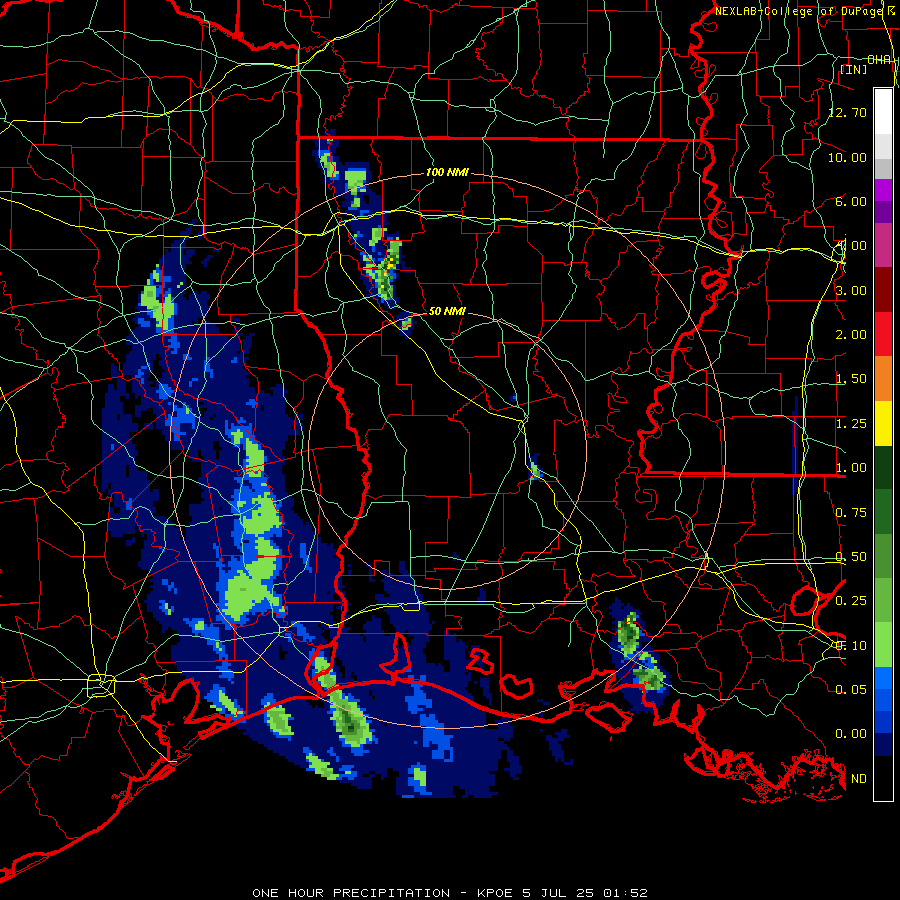This screenshot has width=900, height=900.
Task: Select the yellow legend color swatch
Action: pos(883,423)
